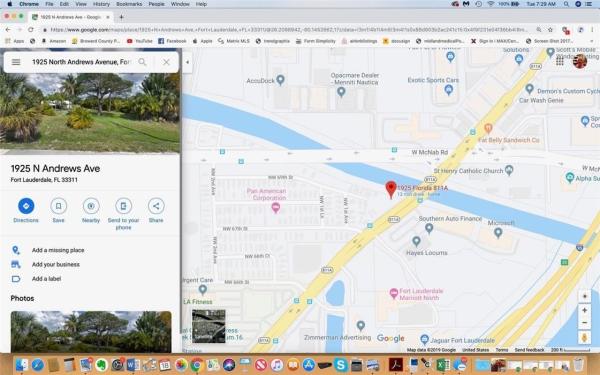
Task: Select the 1925 N Andrews Ave tab
Action: [71, 17]
